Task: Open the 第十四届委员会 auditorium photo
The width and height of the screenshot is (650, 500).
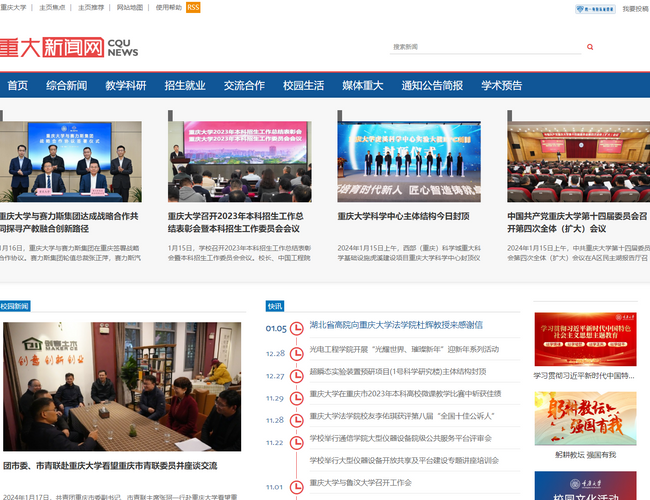Action: tap(579, 162)
